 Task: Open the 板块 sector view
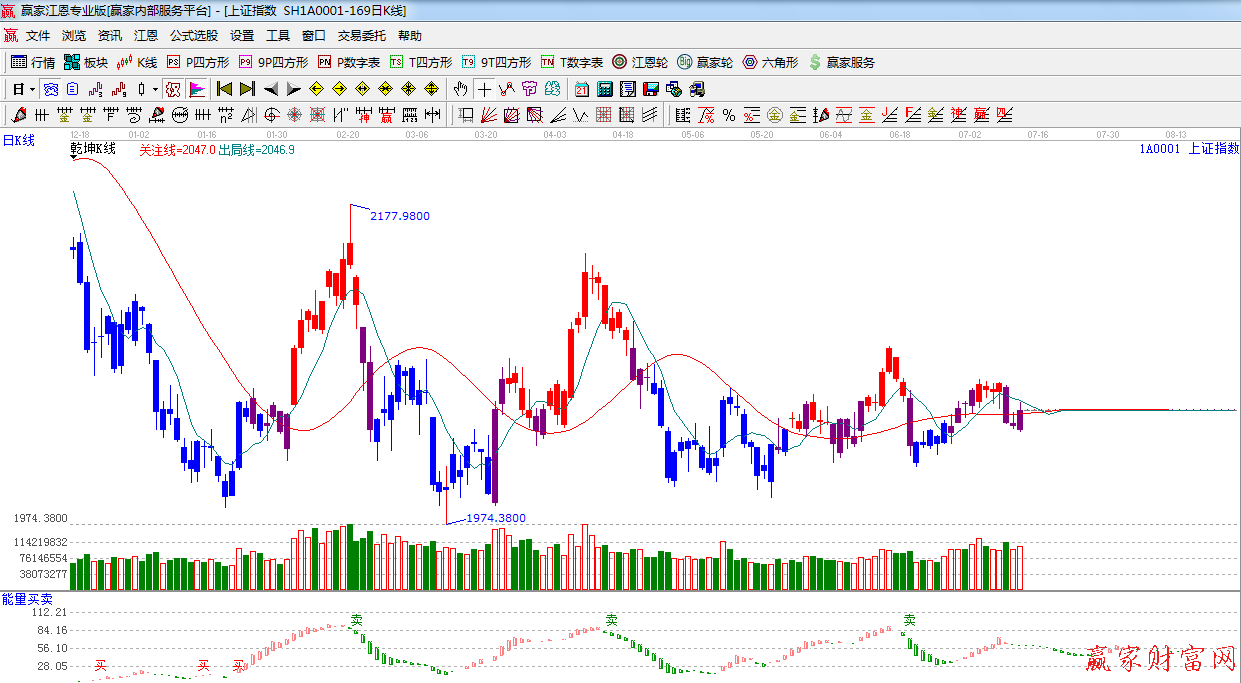(x=86, y=62)
